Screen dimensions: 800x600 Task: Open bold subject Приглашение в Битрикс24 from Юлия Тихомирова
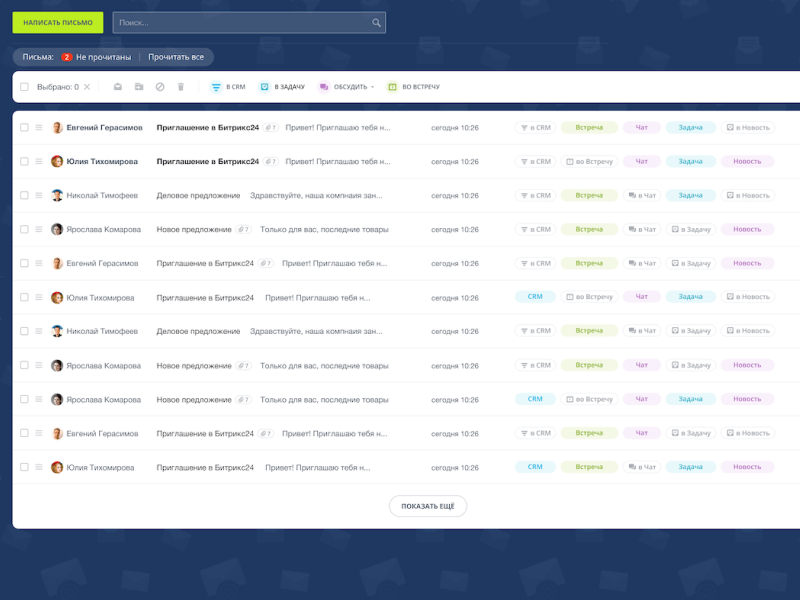(x=208, y=161)
